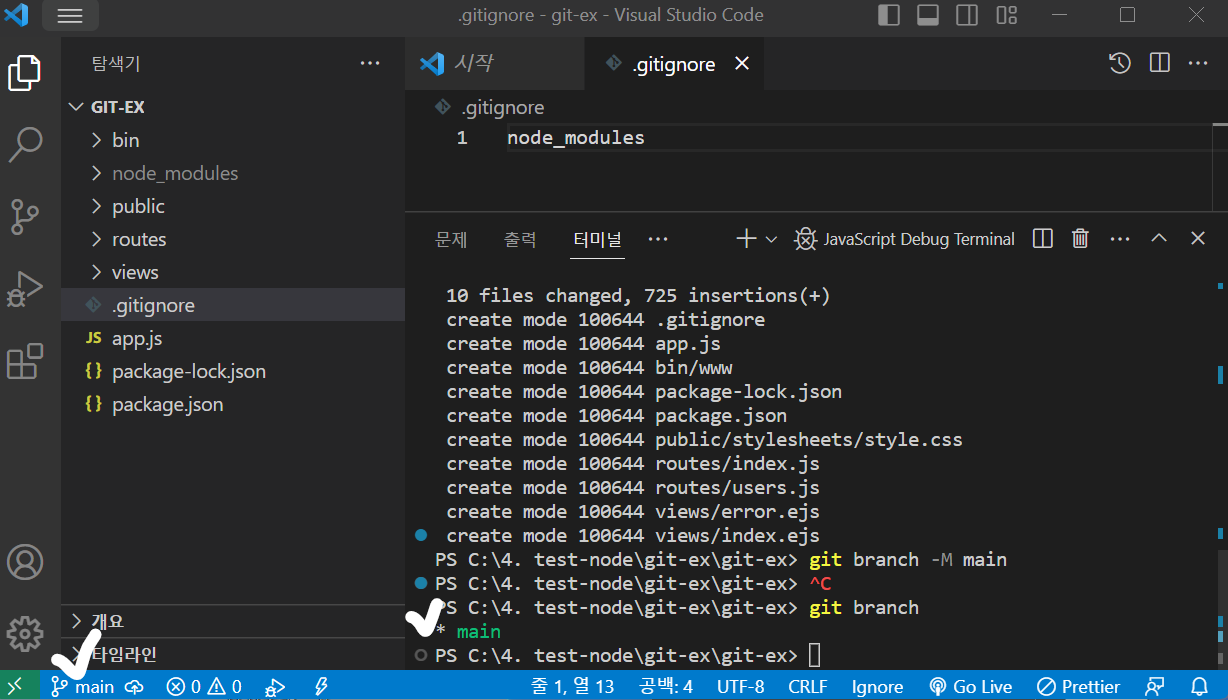Change language mode via Ignore

point(877,687)
